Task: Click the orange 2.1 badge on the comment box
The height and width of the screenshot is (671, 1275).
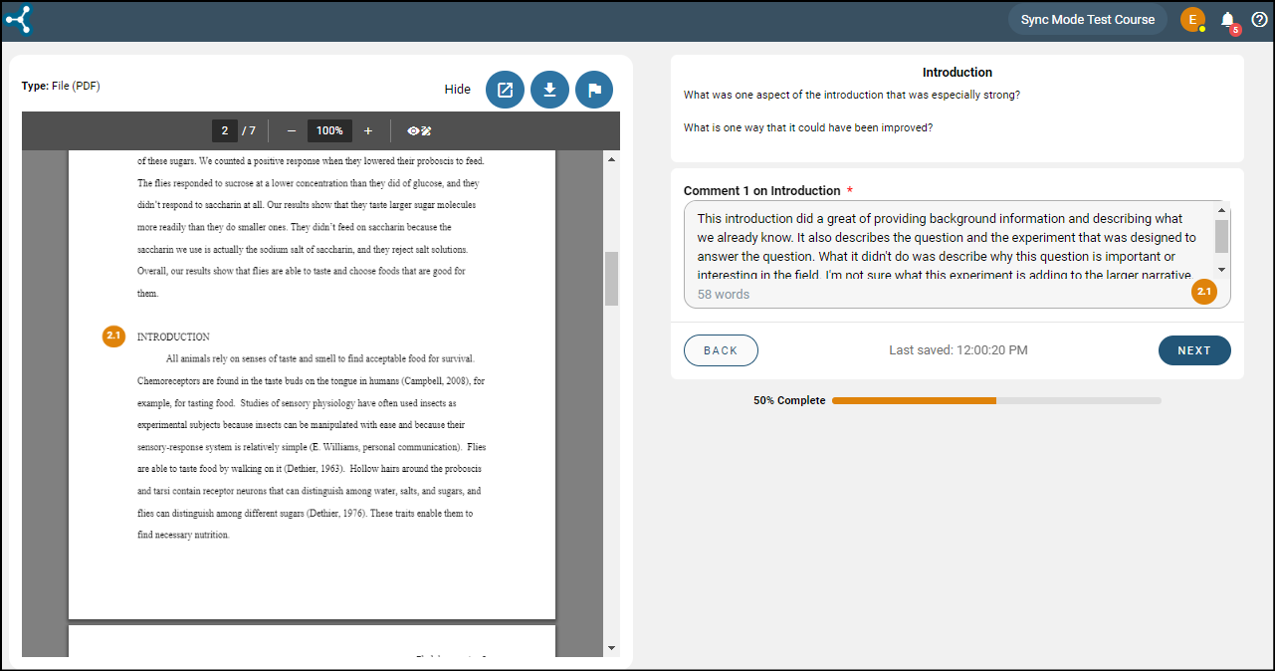Action: click(x=1204, y=291)
